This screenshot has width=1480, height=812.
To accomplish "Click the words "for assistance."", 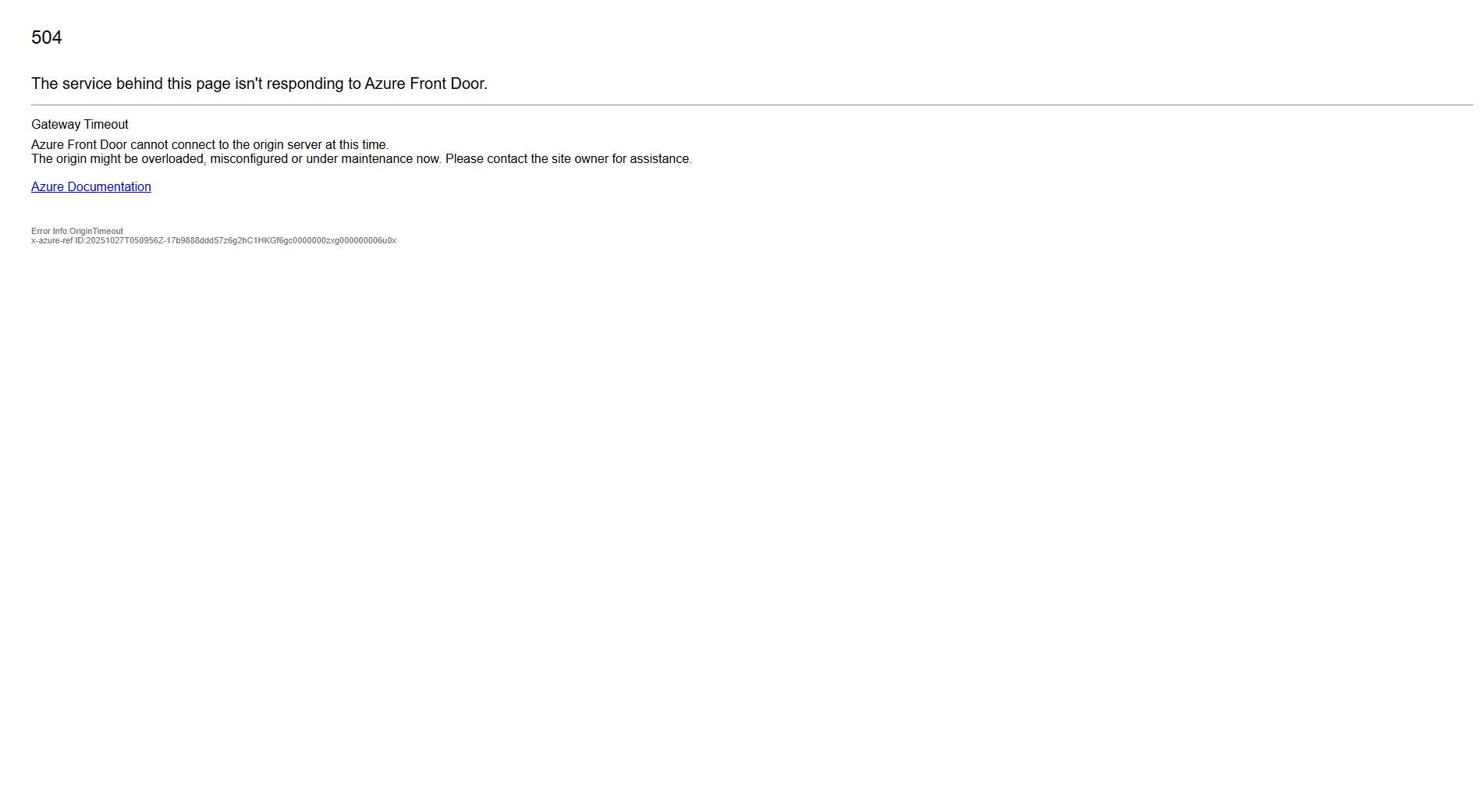I will click(651, 159).
